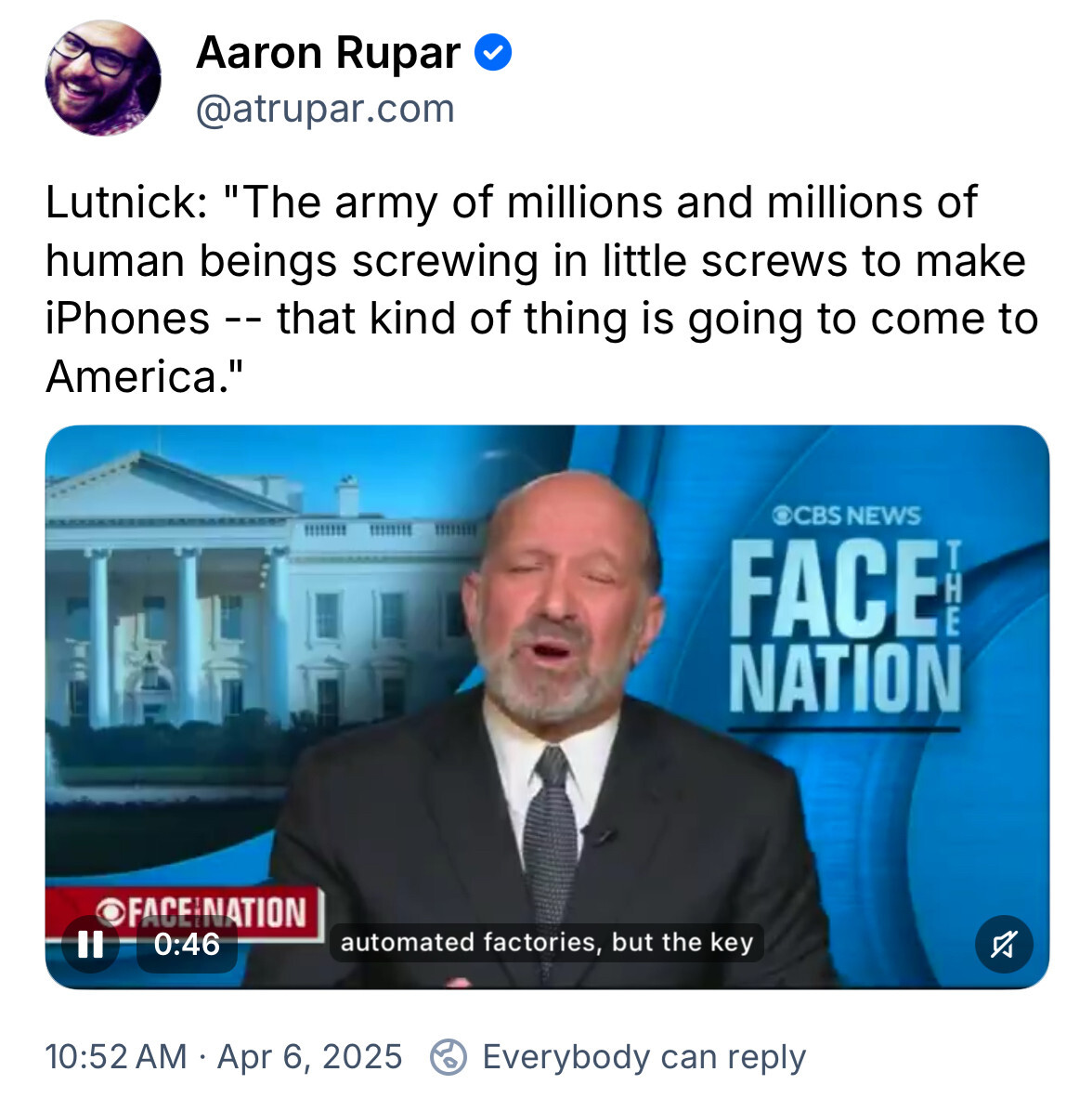Click the word "America." ending the post
Screen dimensions: 1092x1111
coord(144,376)
